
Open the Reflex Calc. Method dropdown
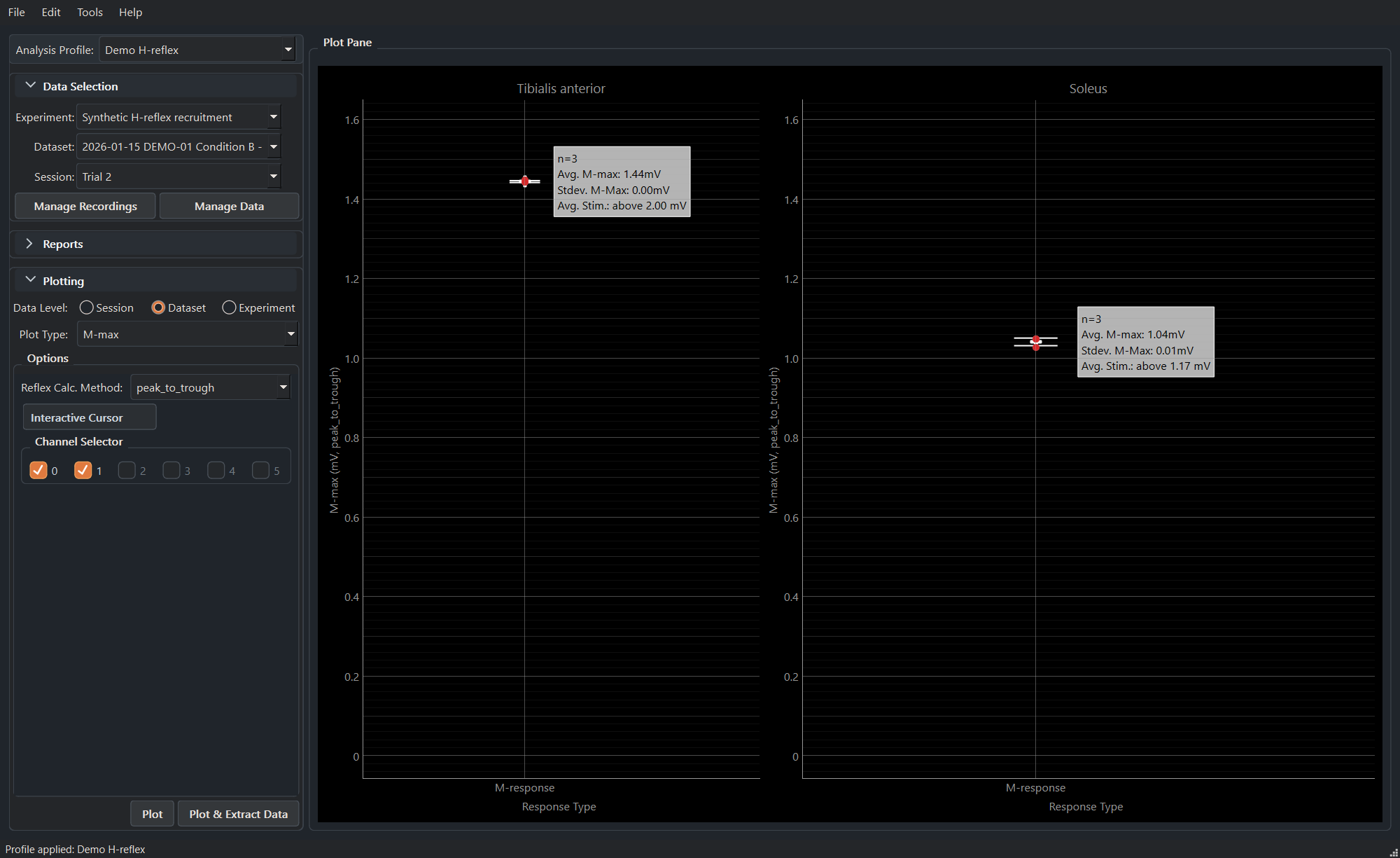coord(210,387)
